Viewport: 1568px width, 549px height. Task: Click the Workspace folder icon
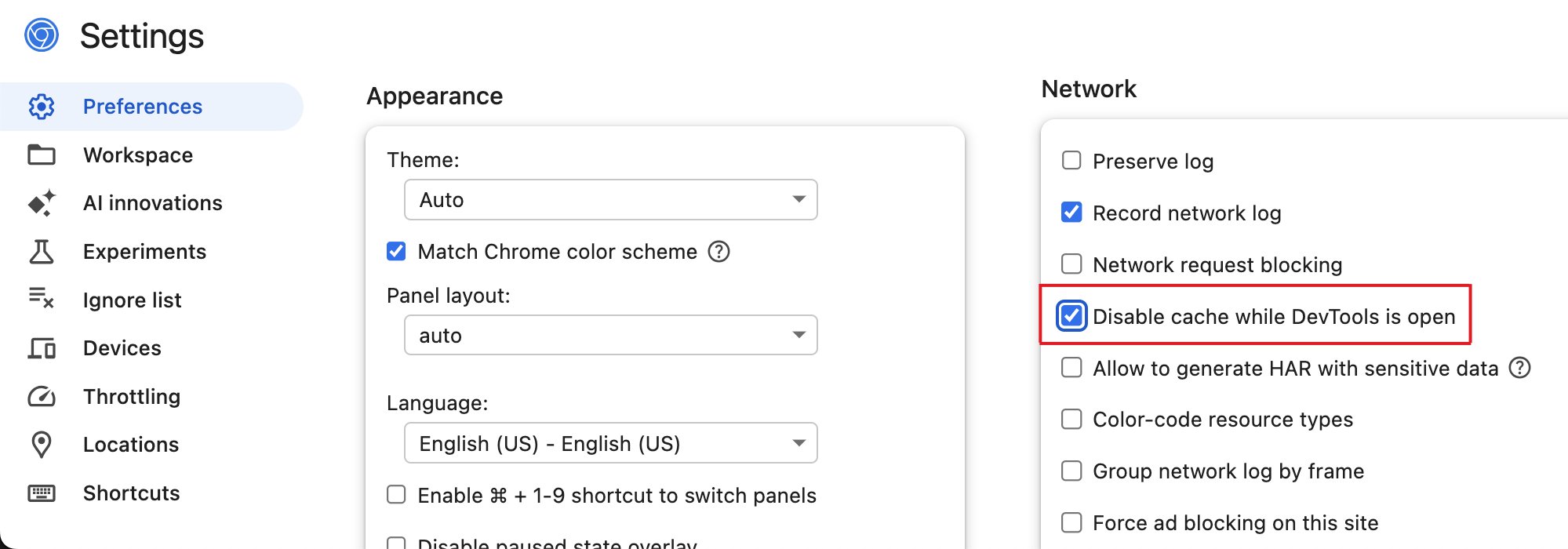pos(42,155)
